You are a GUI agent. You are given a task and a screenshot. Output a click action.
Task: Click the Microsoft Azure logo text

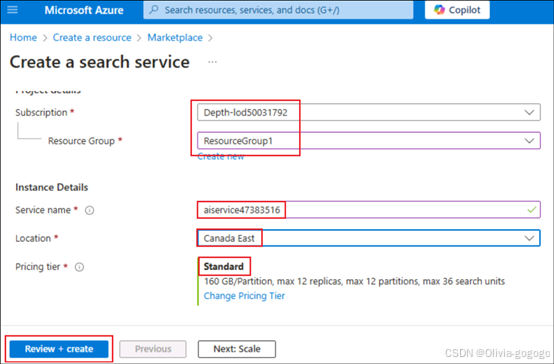click(84, 10)
